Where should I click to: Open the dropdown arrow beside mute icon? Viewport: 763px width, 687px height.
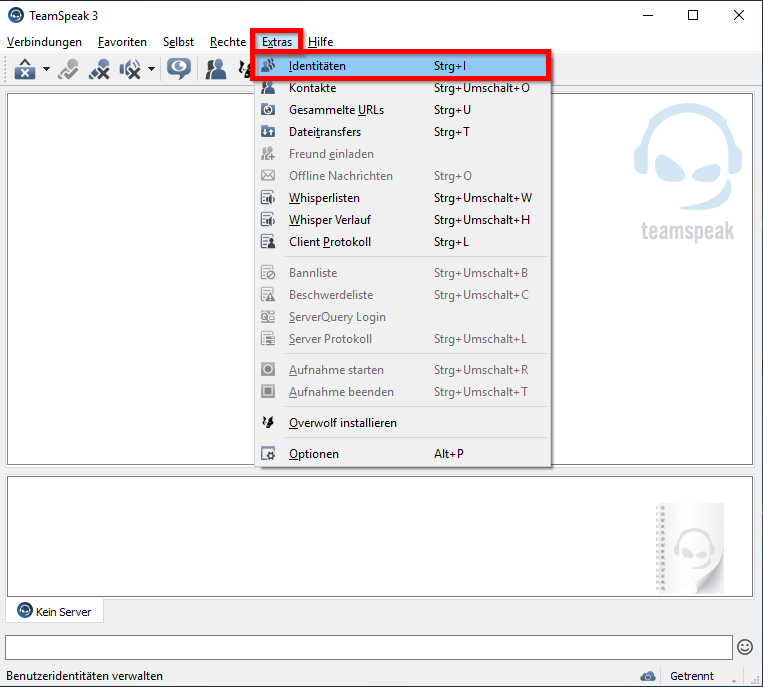coord(151,69)
